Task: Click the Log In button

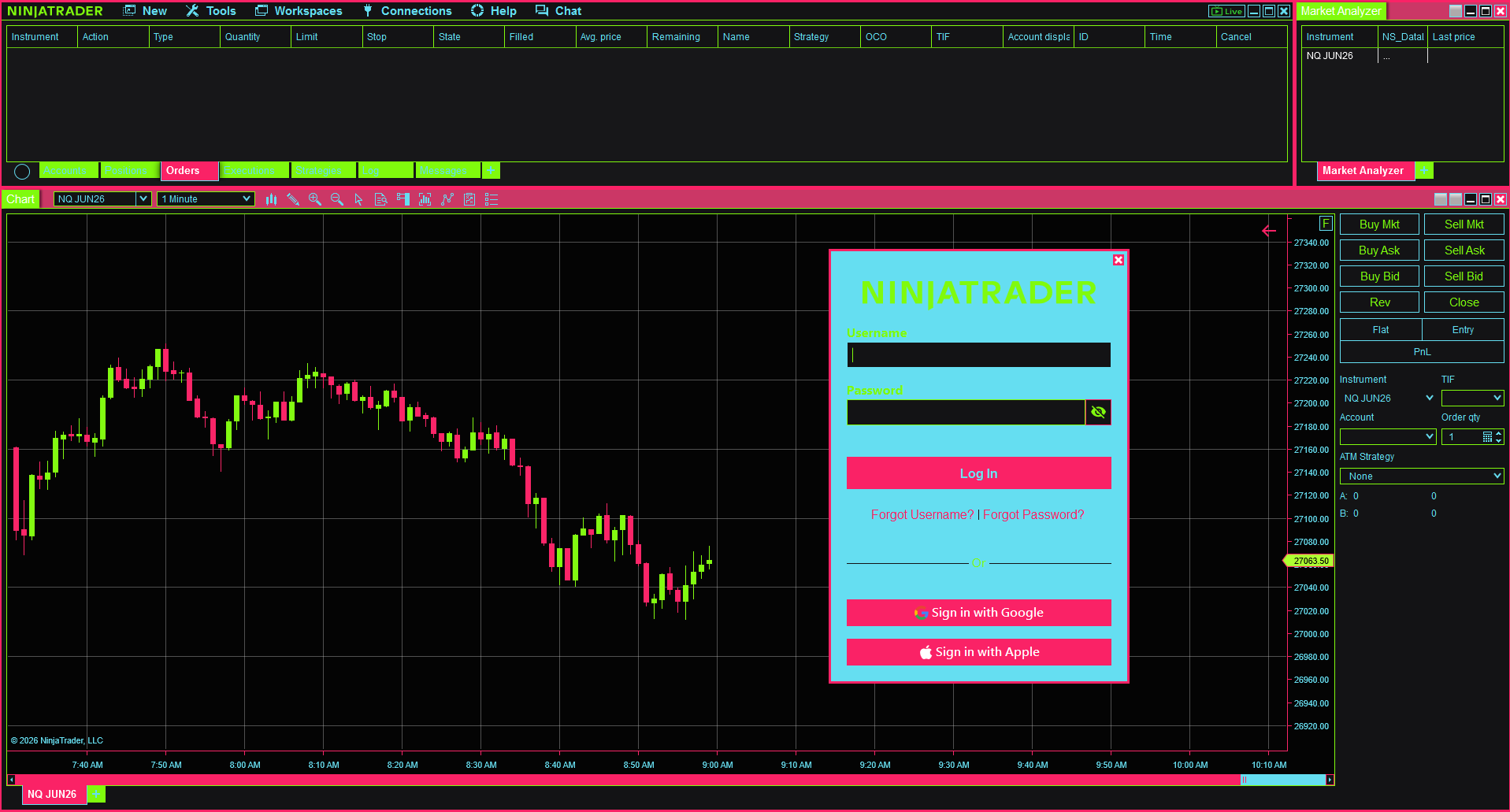Action: pyautogui.click(x=978, y=473)
